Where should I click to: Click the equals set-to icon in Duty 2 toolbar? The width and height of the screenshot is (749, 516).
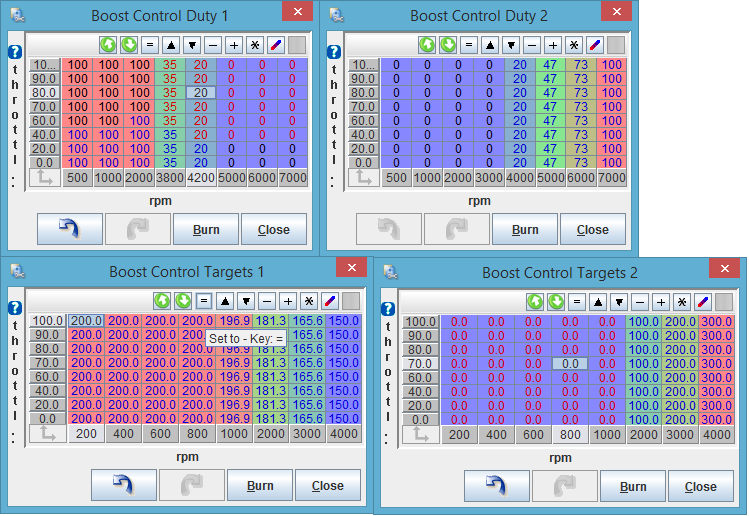(x=469, y=45)
